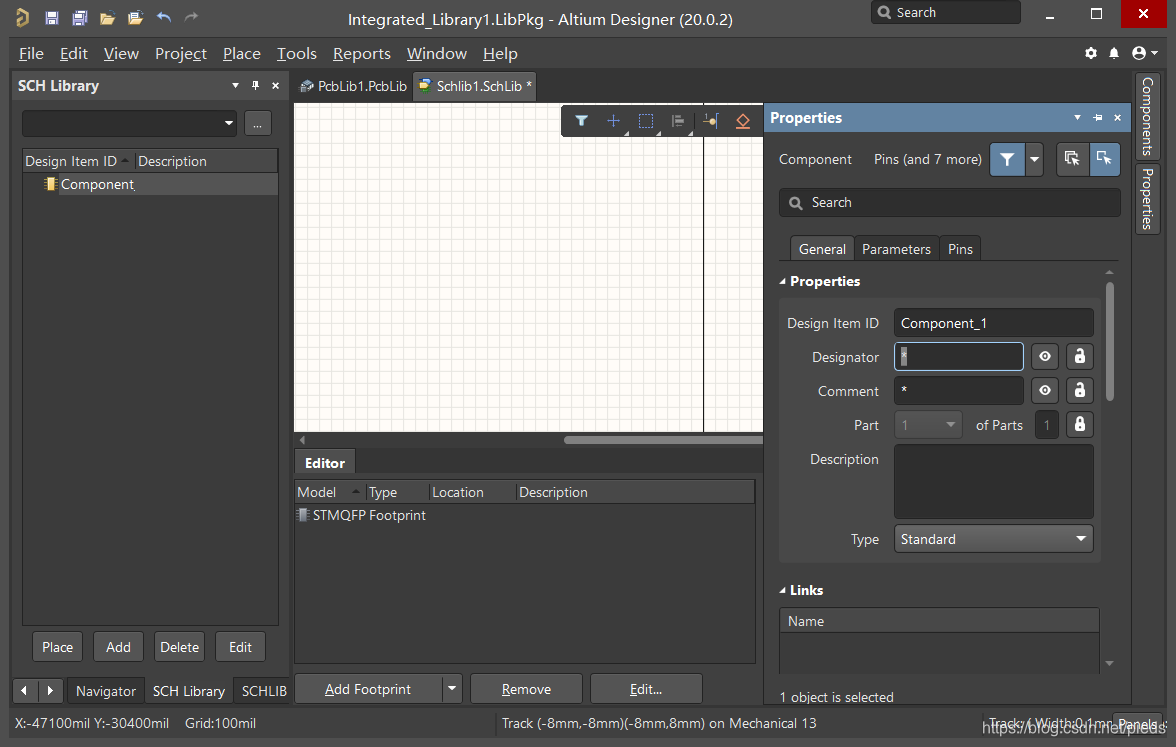Open the notifications bell icon
Image resolution: width=1176 pixels, height=747 pixels.
tap(1114, 53)
